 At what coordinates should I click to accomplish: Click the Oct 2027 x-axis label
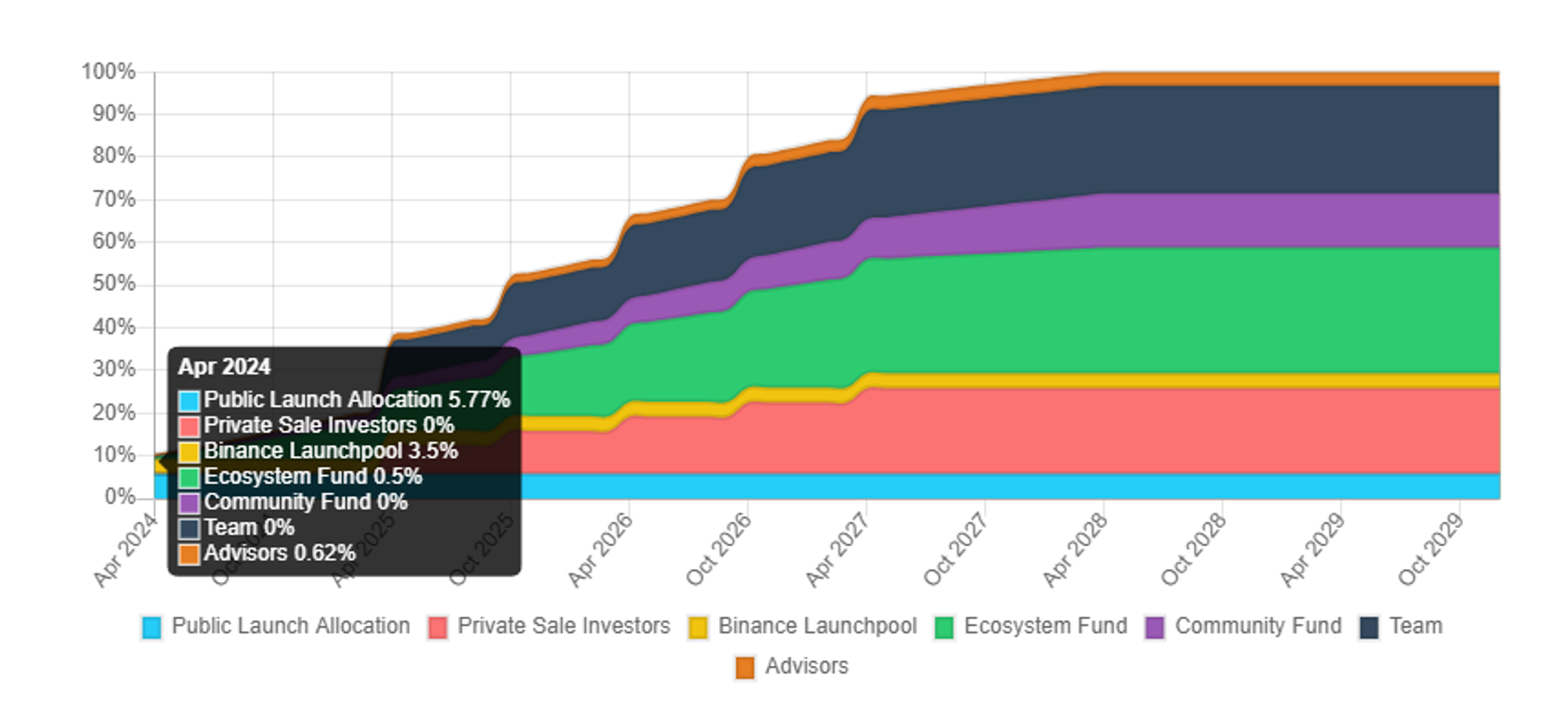pyautogui.click(x=956, y=550)
